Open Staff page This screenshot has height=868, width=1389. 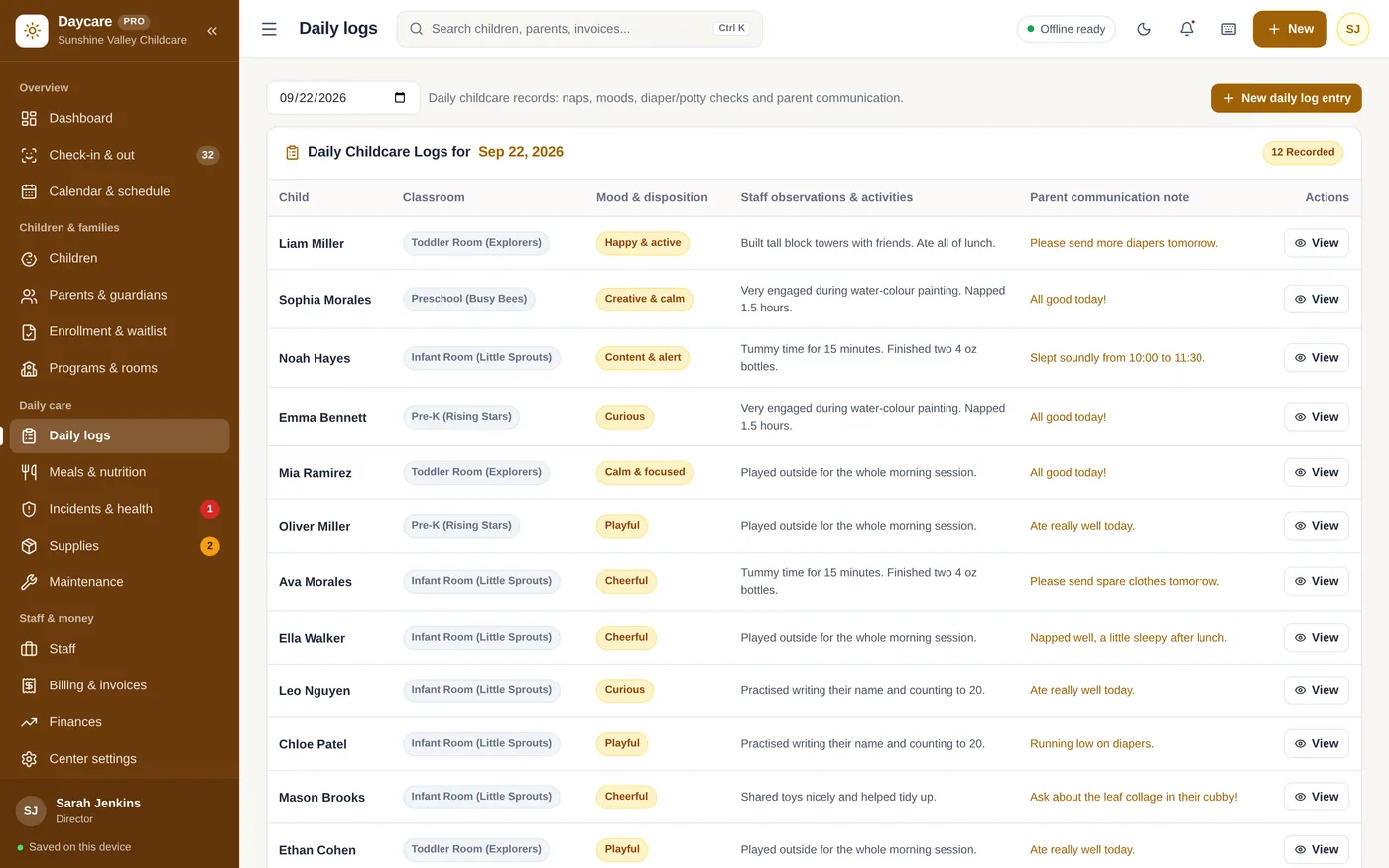coord(119,649)
